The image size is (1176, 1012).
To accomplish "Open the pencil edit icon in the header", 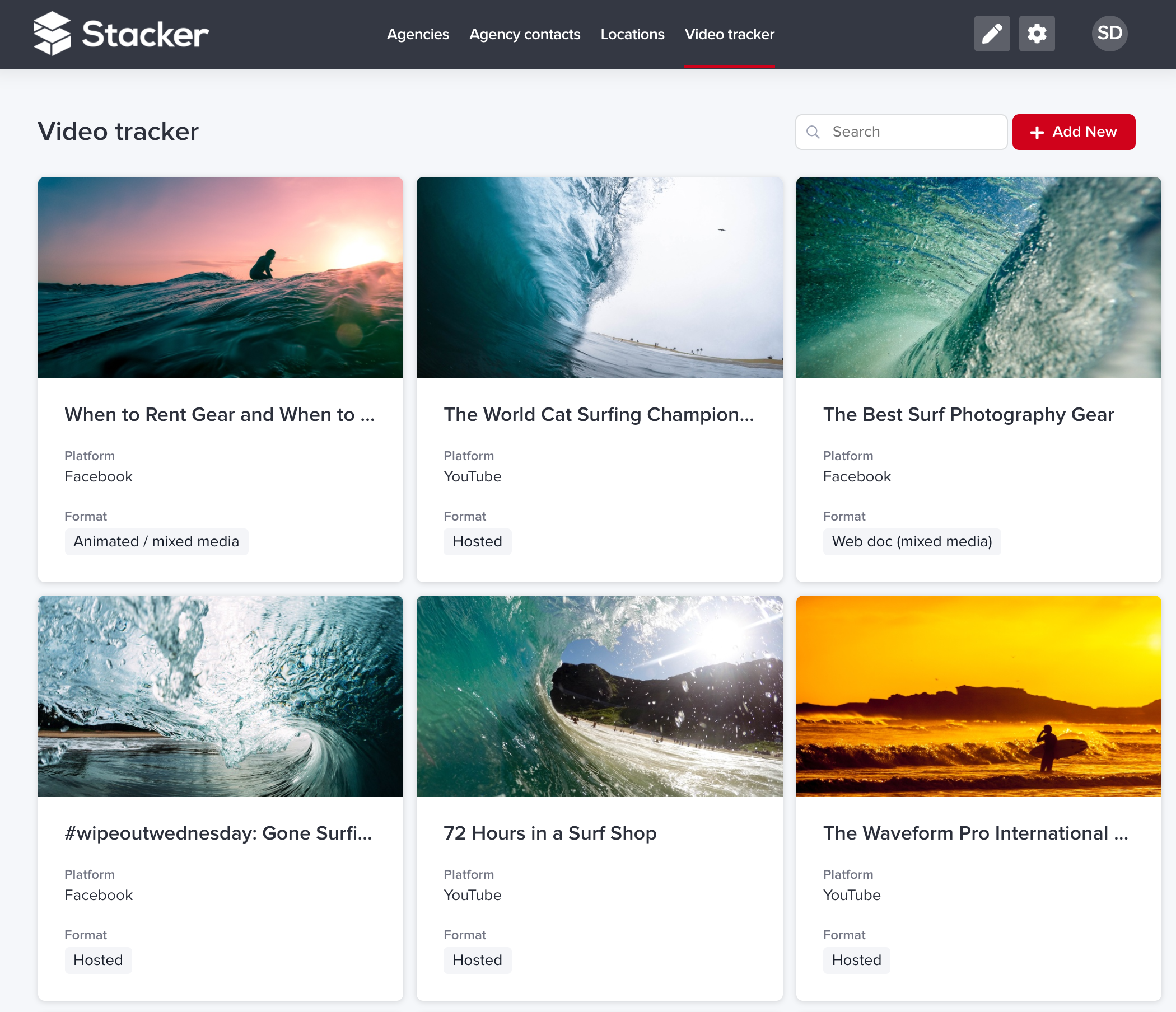I will [x=992, y=34].
